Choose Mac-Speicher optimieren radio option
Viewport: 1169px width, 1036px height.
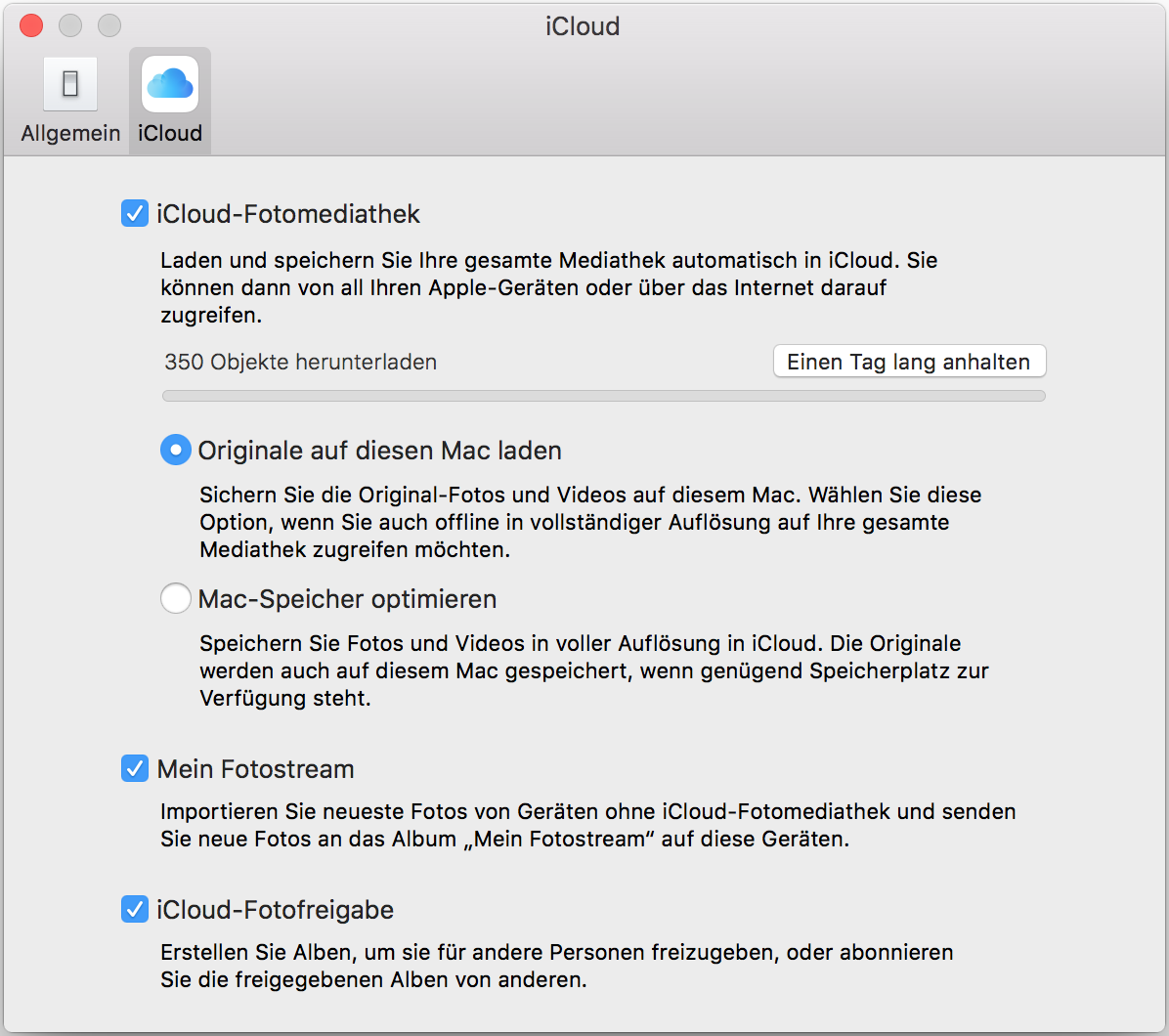176,598
